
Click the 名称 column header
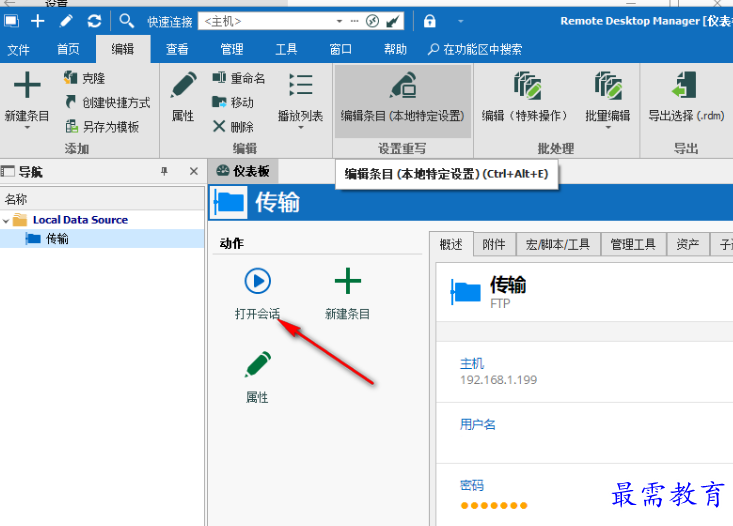pyautogui.click(x=102, y=200)
